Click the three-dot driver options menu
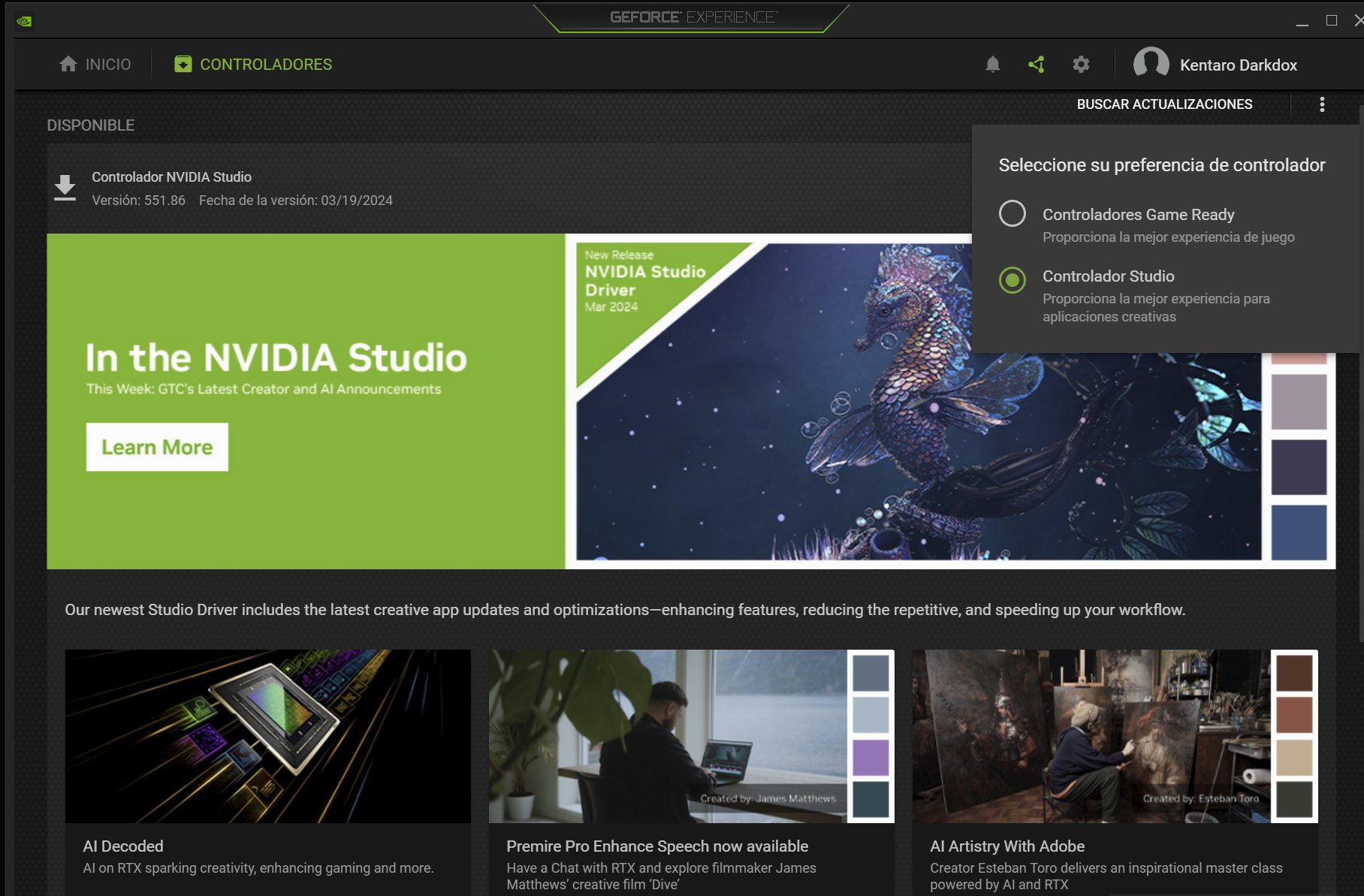This screenshot has height=896, width=1364. [x=1322, y=104]
